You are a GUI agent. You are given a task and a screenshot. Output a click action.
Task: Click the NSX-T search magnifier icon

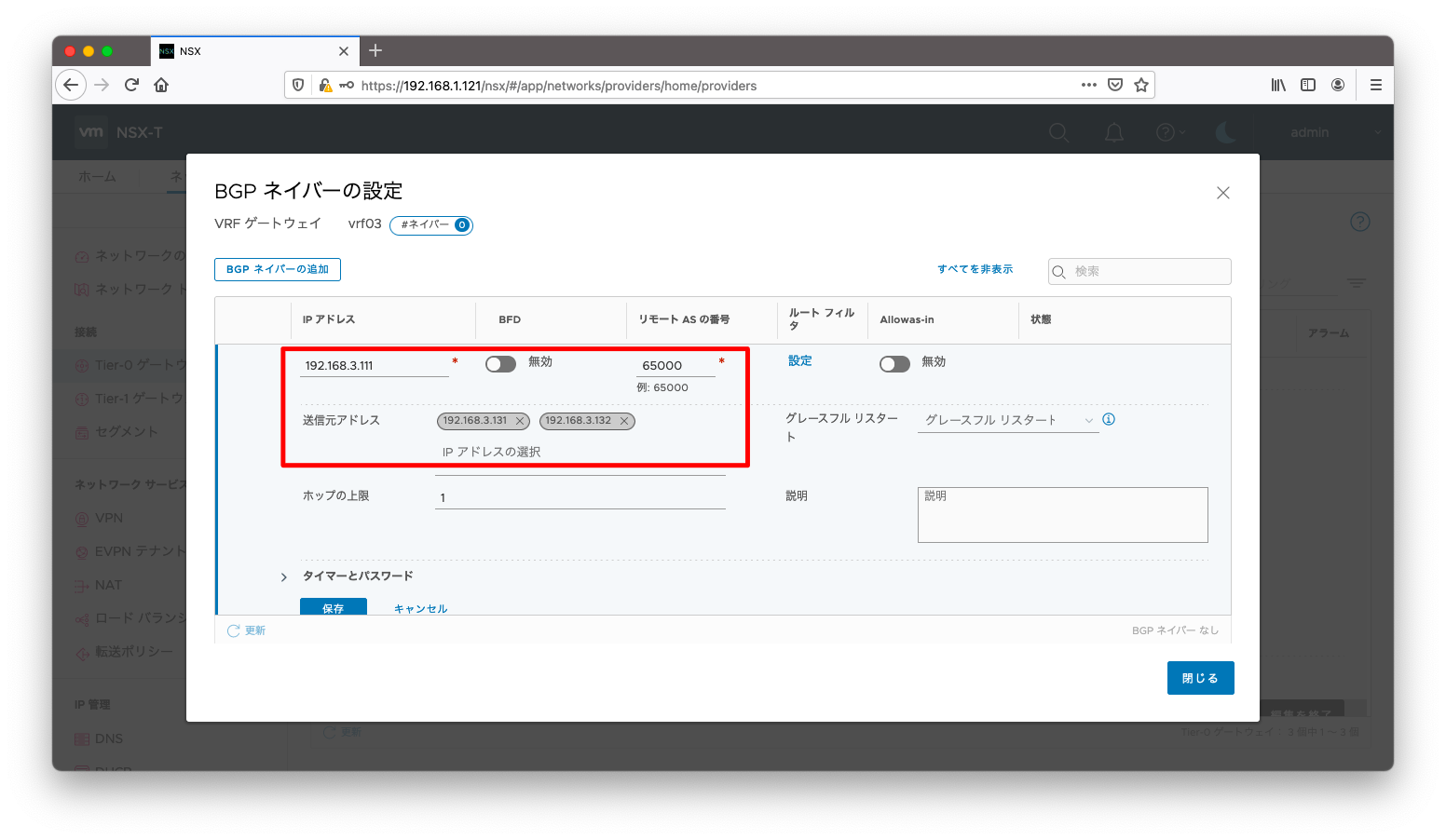click(x=1059, y=132)
